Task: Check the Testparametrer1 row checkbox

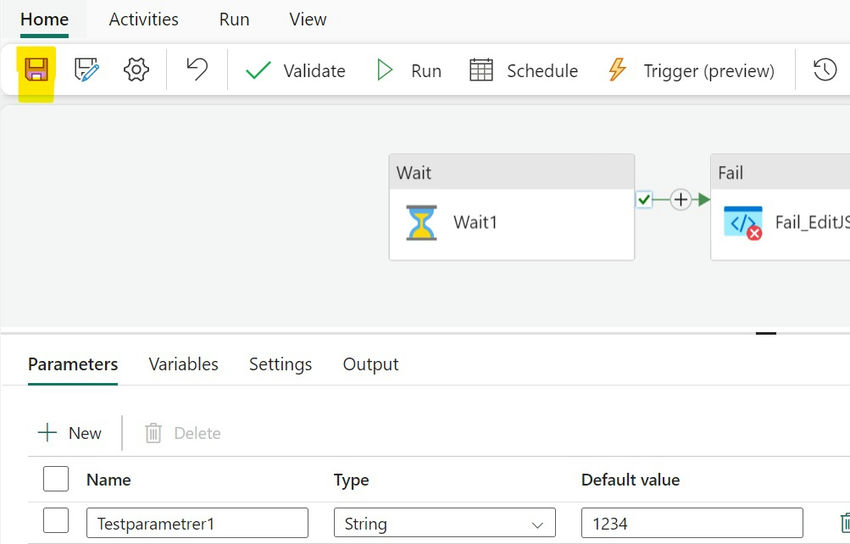Action: (56, 522)
